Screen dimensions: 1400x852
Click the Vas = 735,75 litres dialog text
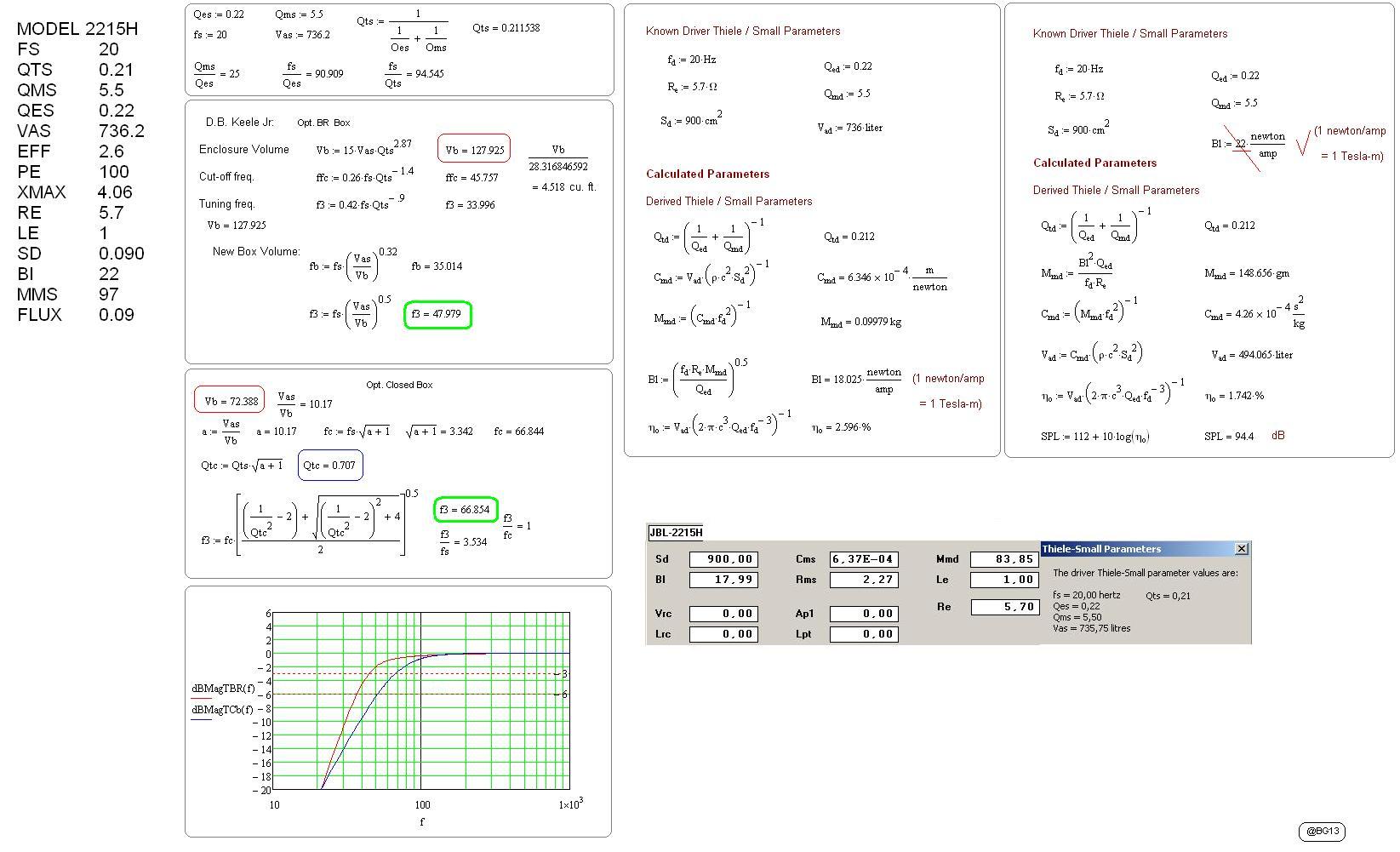tap(1092, 628)
